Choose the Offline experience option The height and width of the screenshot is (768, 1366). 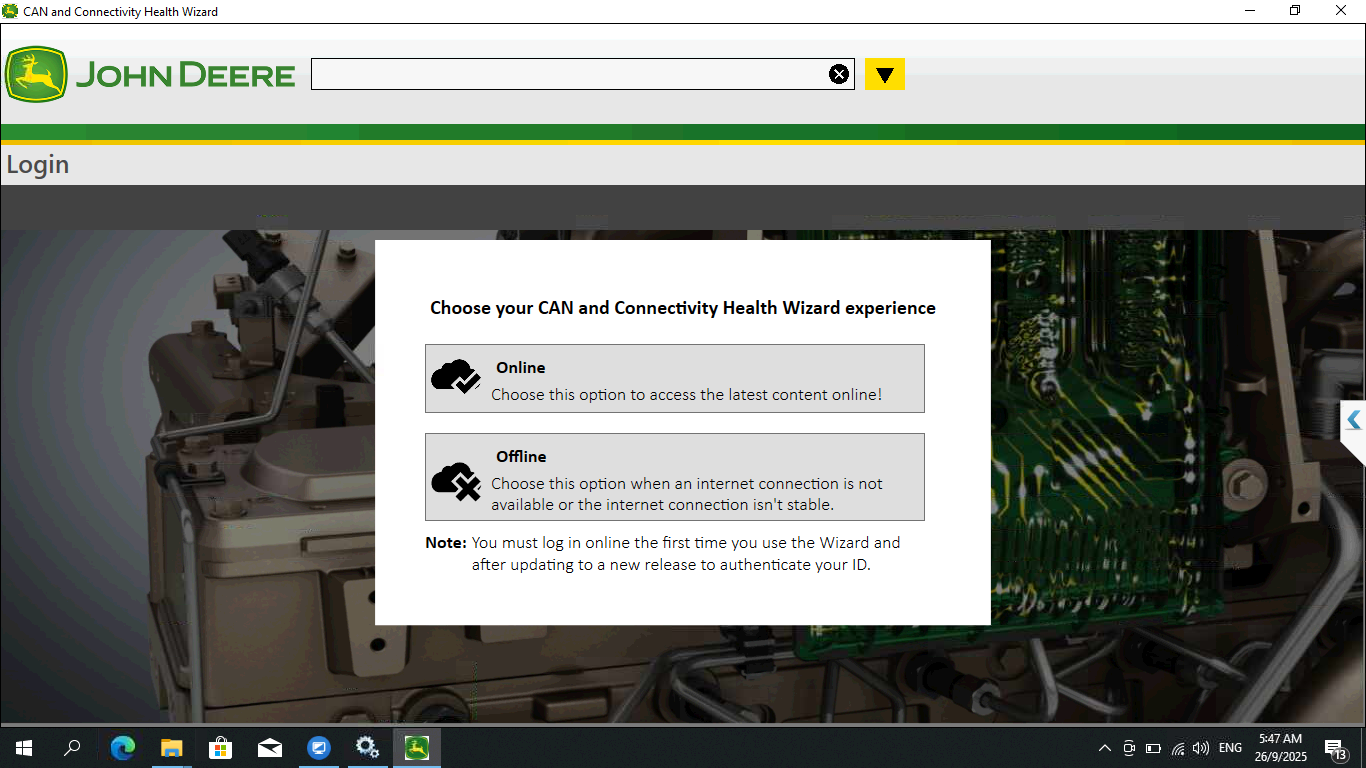[675, 477]
